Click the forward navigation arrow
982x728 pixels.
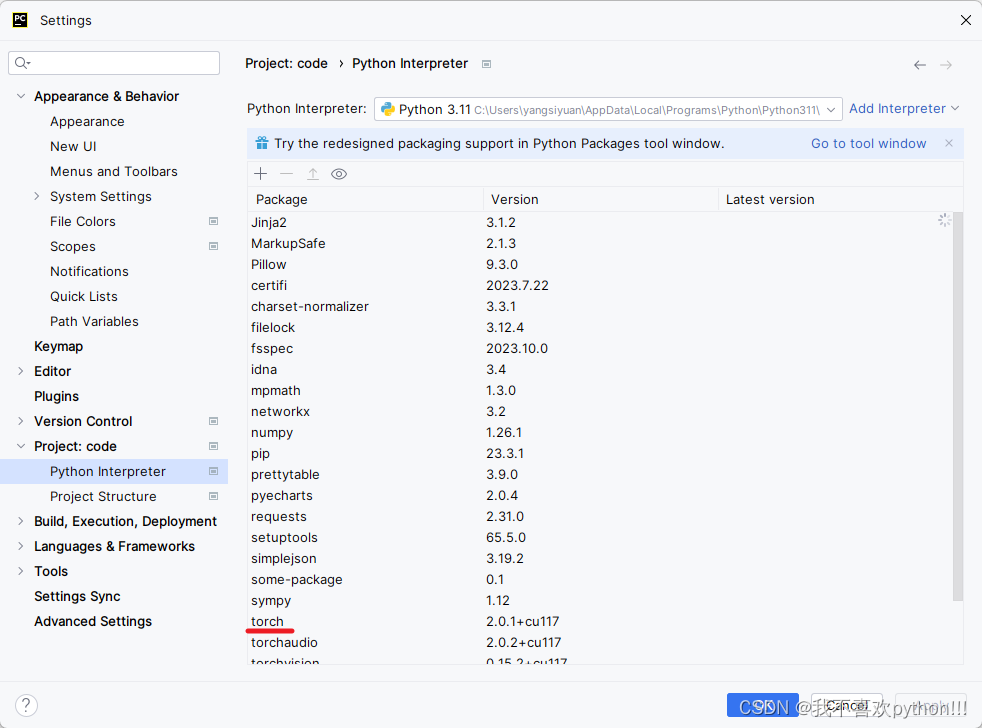point(946,65)
